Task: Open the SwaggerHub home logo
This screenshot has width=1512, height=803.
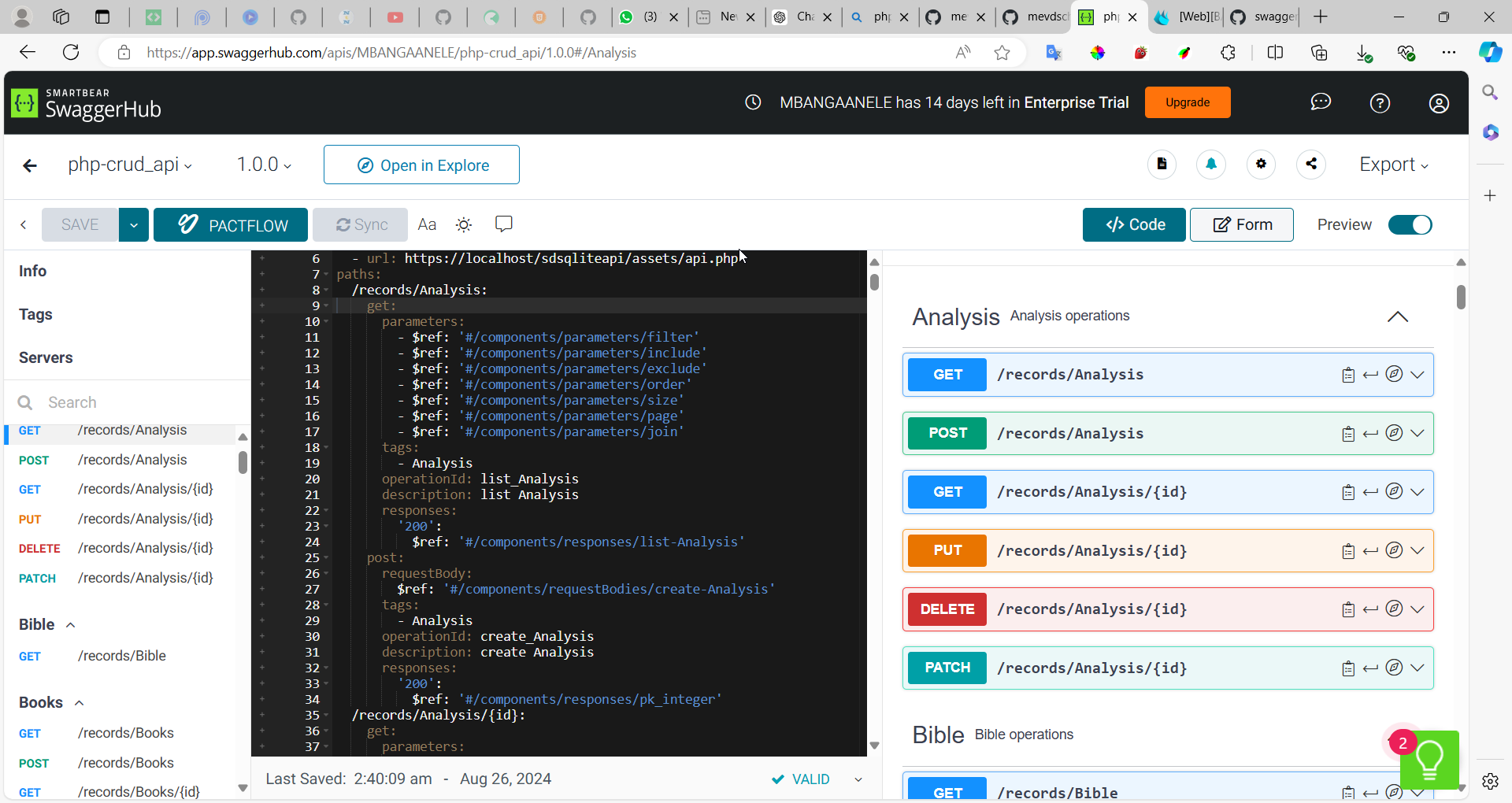Action: pos(87,103)
